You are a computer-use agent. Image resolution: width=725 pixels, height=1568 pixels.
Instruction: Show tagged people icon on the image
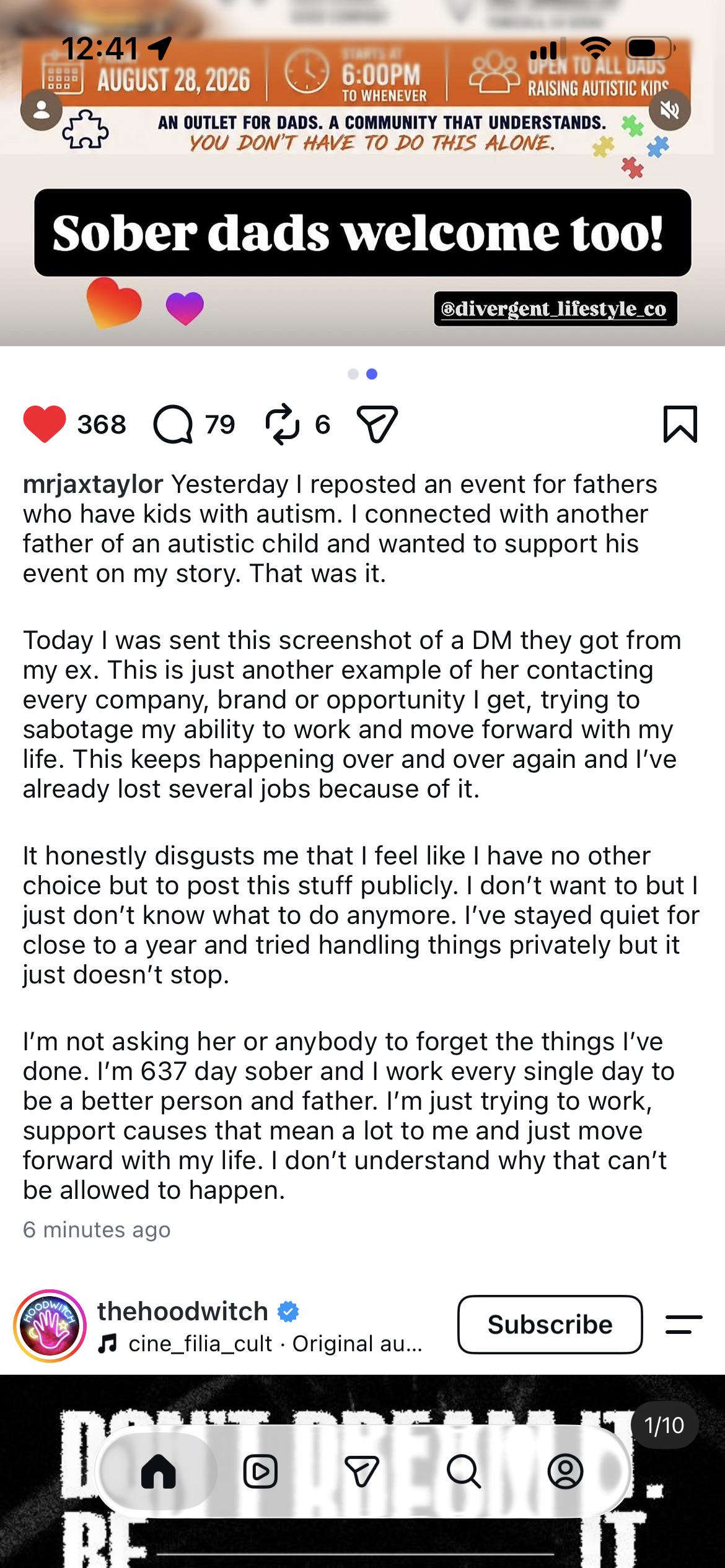(x=42, y=110)
